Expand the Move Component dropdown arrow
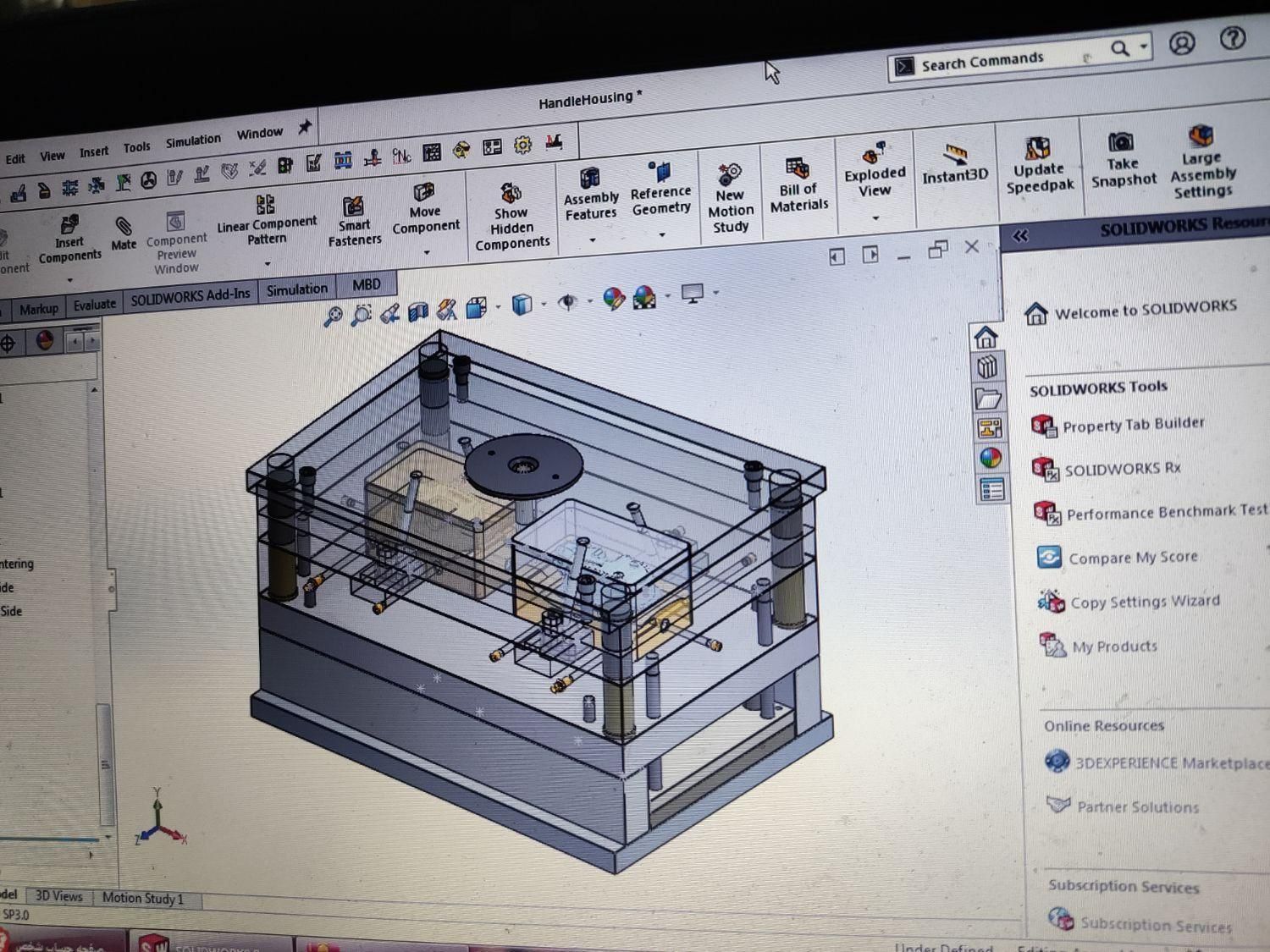The image size is (1270, 952). pyautogui.click(x=427, y=252)
